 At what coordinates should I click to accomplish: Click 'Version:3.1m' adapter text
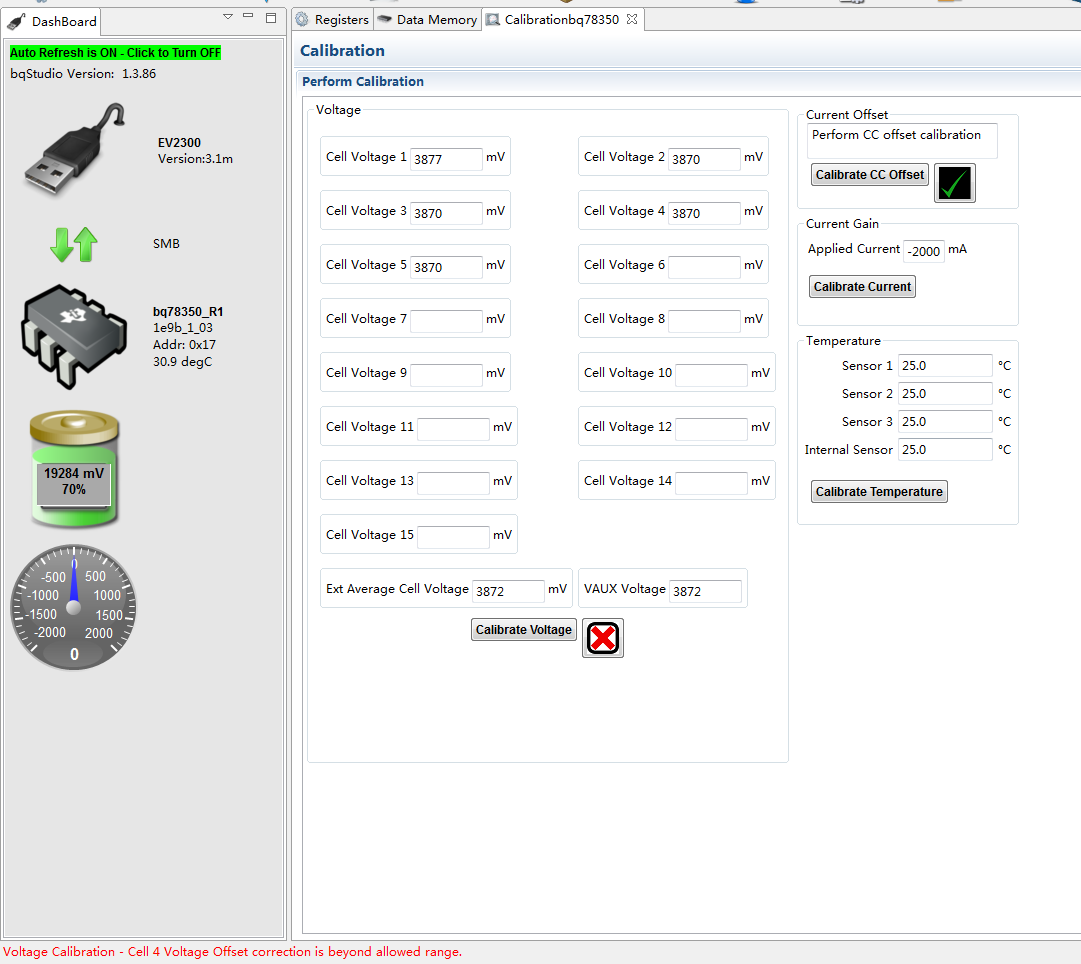tap(195, 159)
